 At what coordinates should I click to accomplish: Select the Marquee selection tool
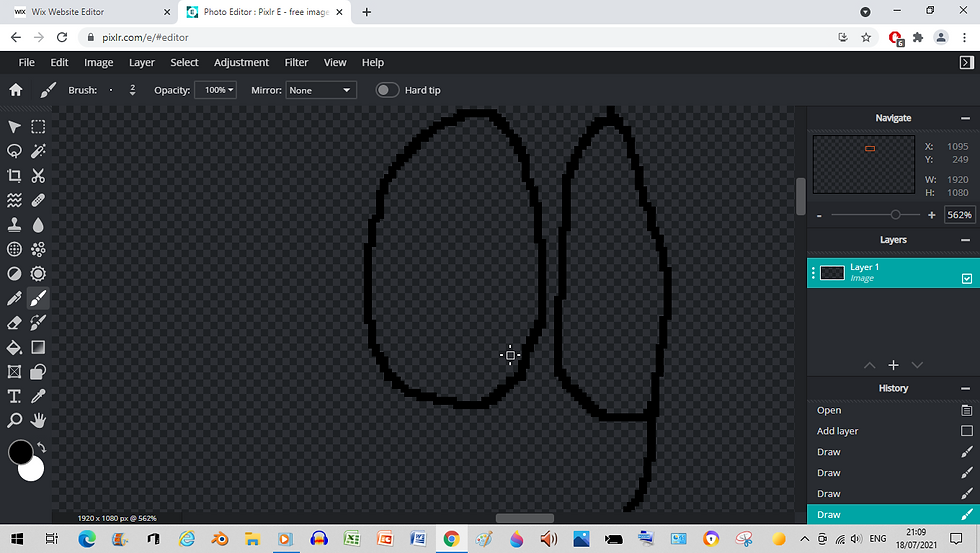pos(38,127)
